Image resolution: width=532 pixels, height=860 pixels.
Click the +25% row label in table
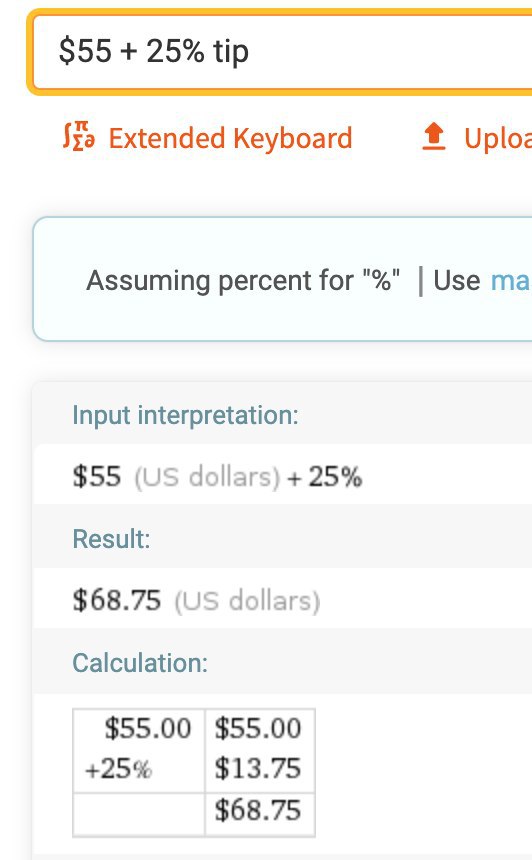click(118, 768)
